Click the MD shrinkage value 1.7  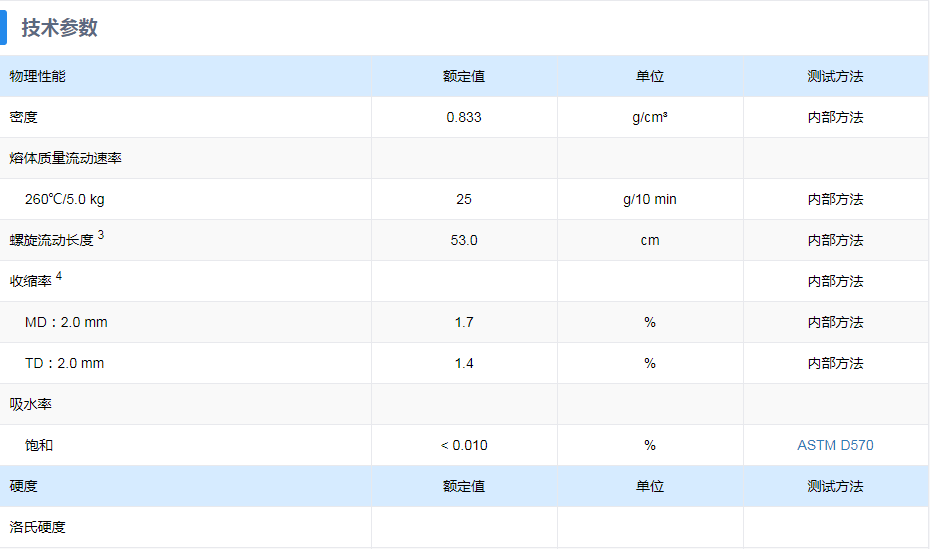point(464,322)
